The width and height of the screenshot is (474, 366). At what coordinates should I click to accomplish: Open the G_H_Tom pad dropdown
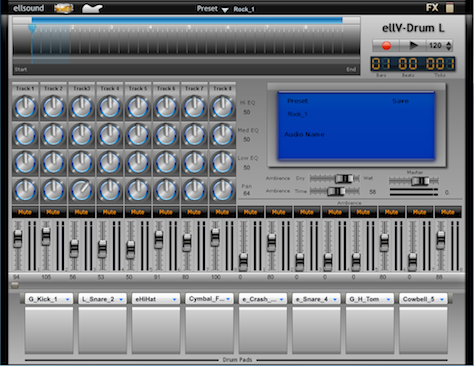click(370, 299)
